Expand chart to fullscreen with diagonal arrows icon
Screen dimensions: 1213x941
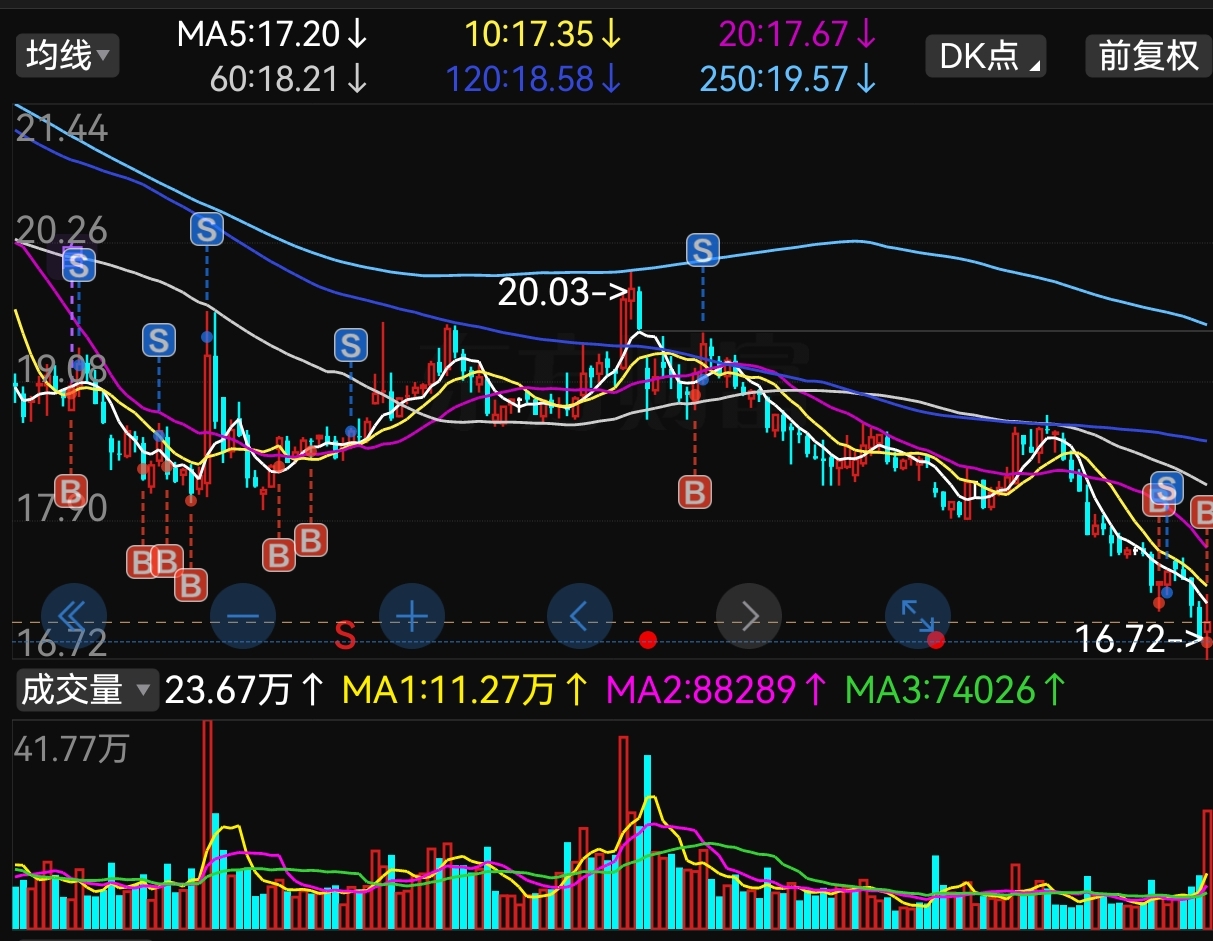tap(918, 616)
